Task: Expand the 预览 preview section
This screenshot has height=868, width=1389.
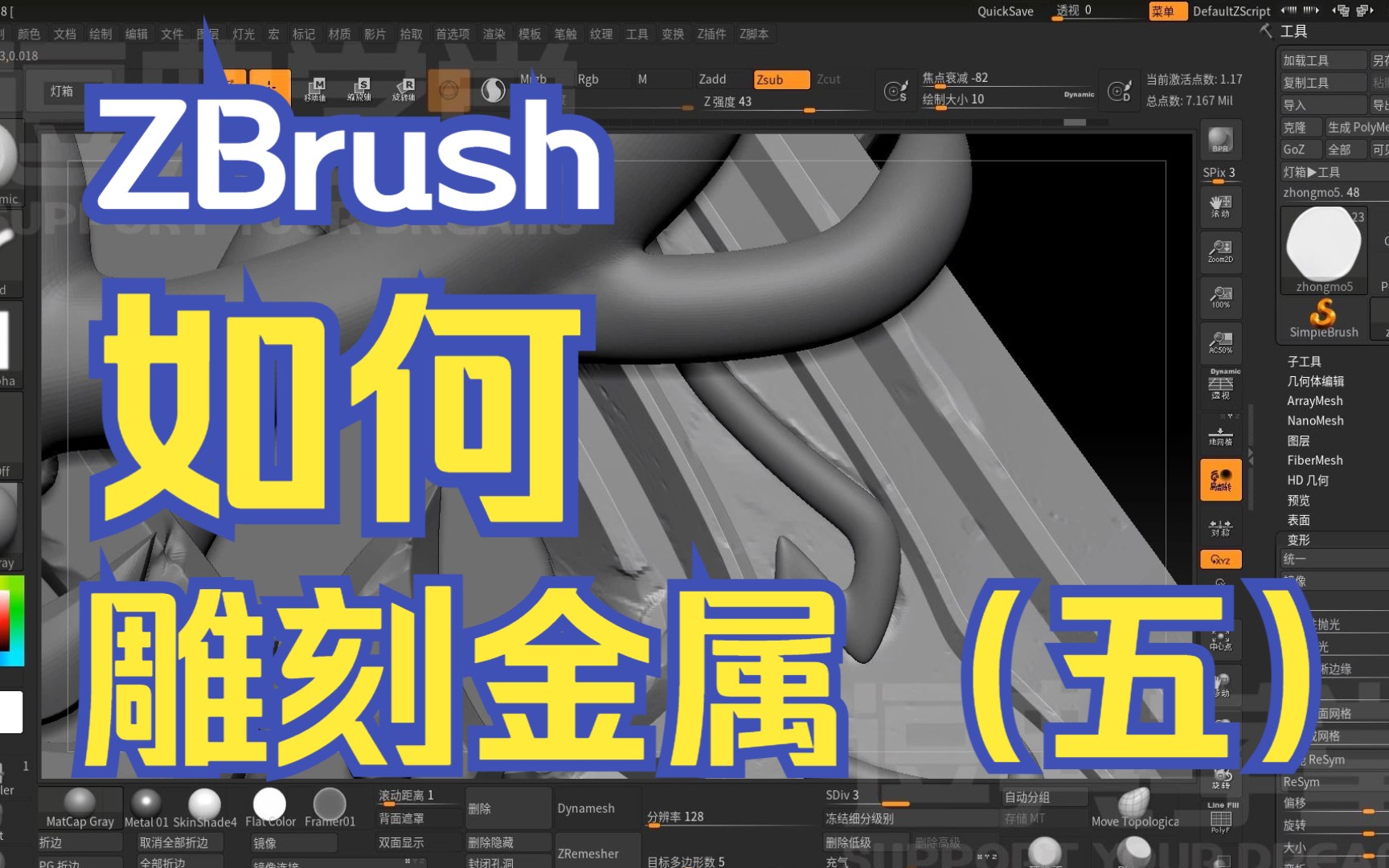Action: [x=1298, y=500]
